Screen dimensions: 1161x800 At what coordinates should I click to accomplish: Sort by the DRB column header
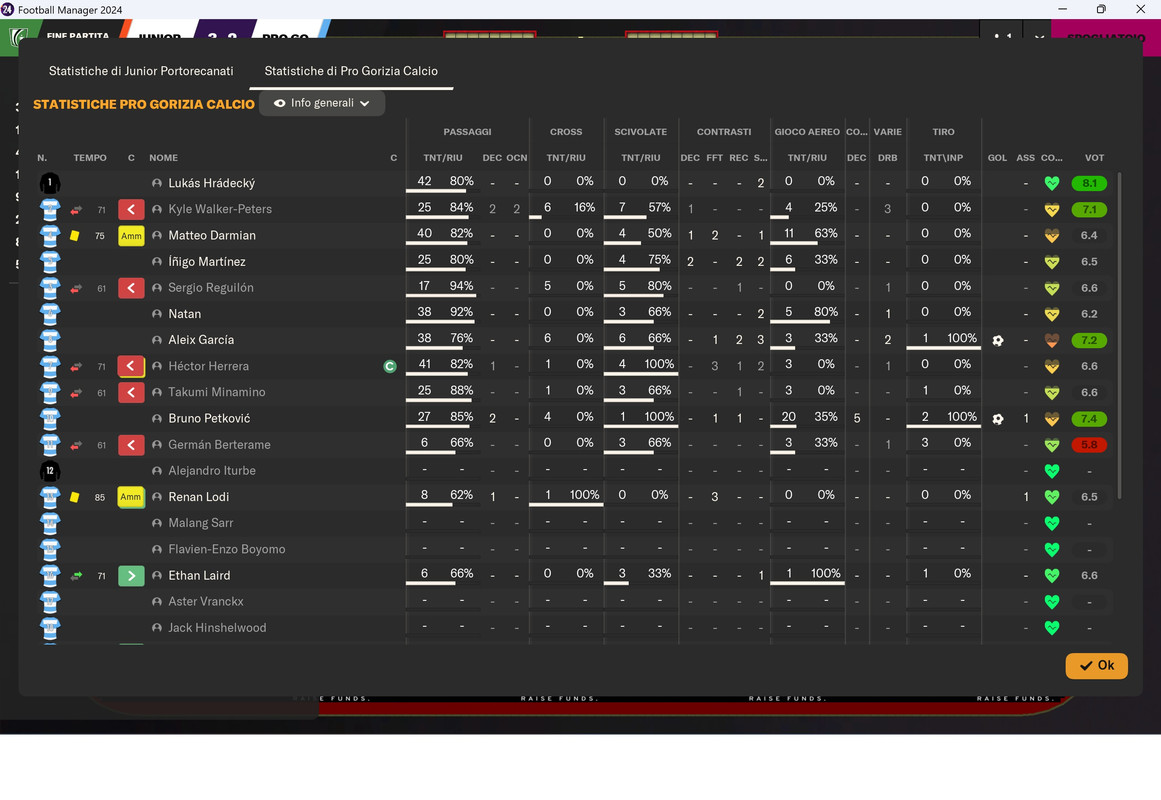888,158
